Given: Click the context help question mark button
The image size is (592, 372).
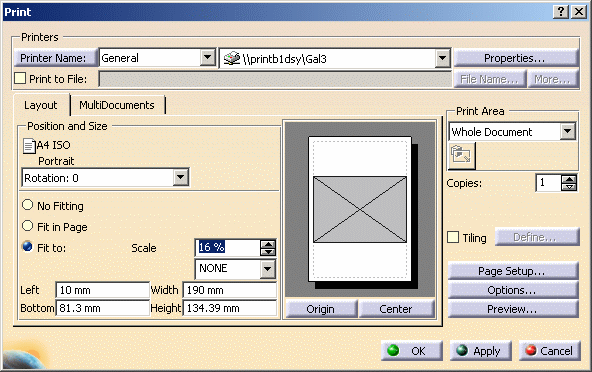Looking at the screenshot, I should coord(561,12).
